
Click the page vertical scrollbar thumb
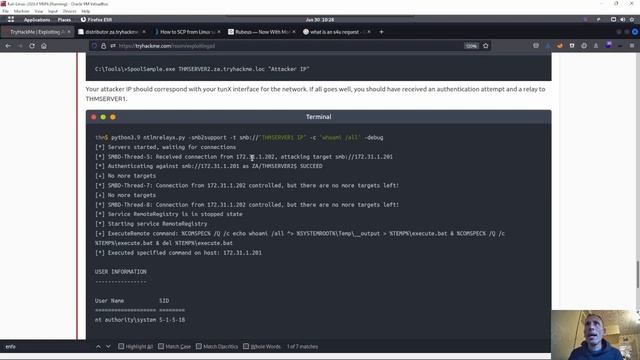(x=638, y=274)
